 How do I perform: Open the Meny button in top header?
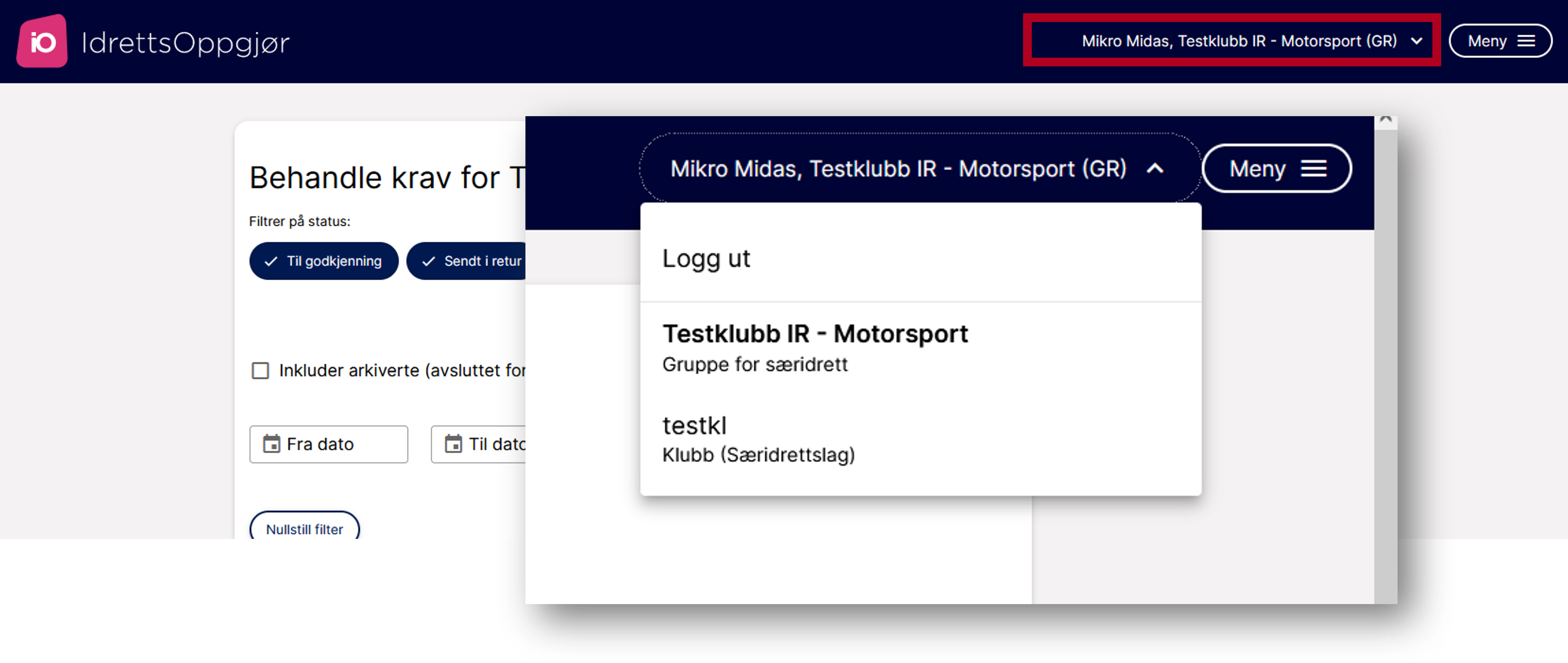(x=1500, y=41)
